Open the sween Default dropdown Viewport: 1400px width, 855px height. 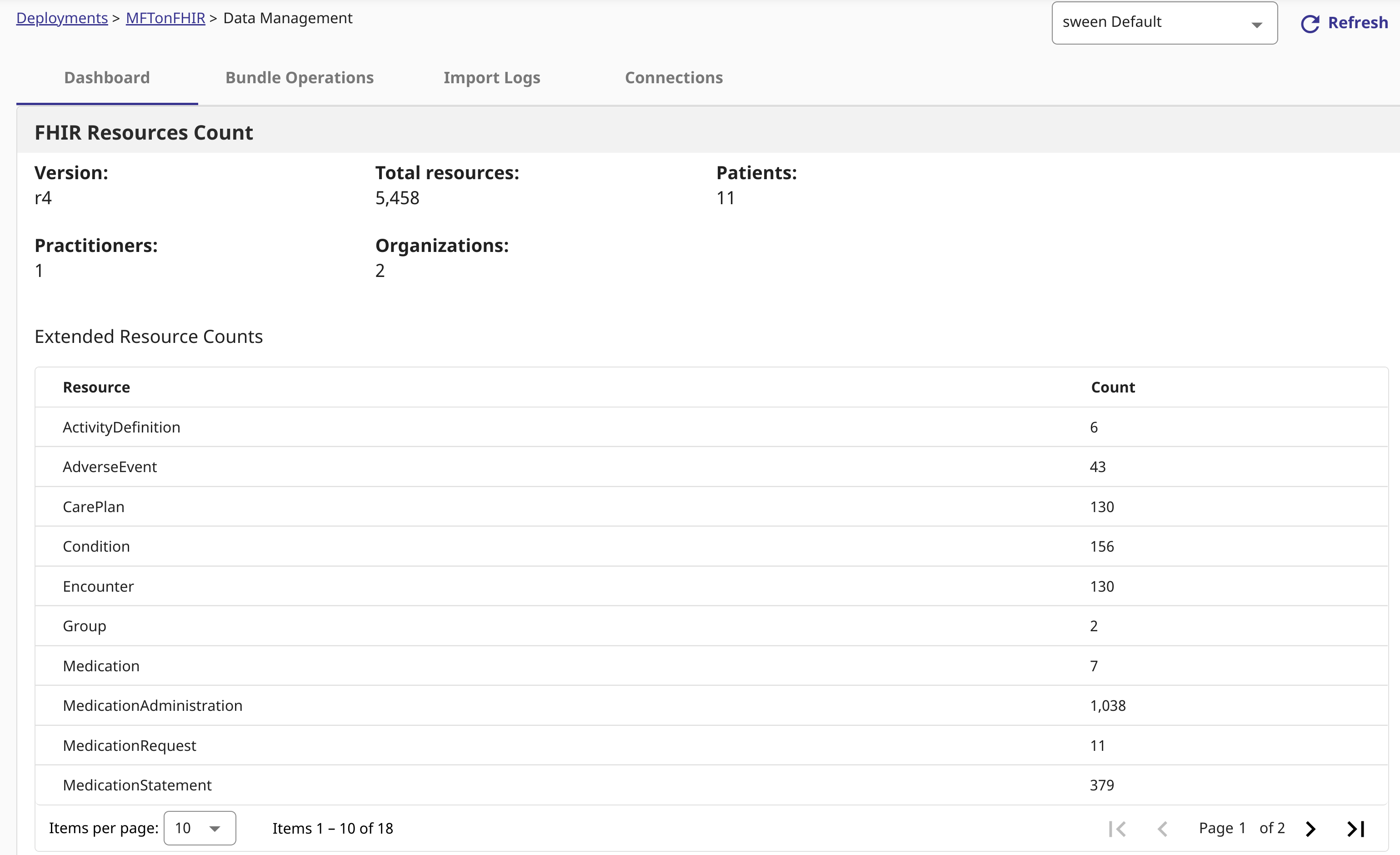pos(1154,23)
